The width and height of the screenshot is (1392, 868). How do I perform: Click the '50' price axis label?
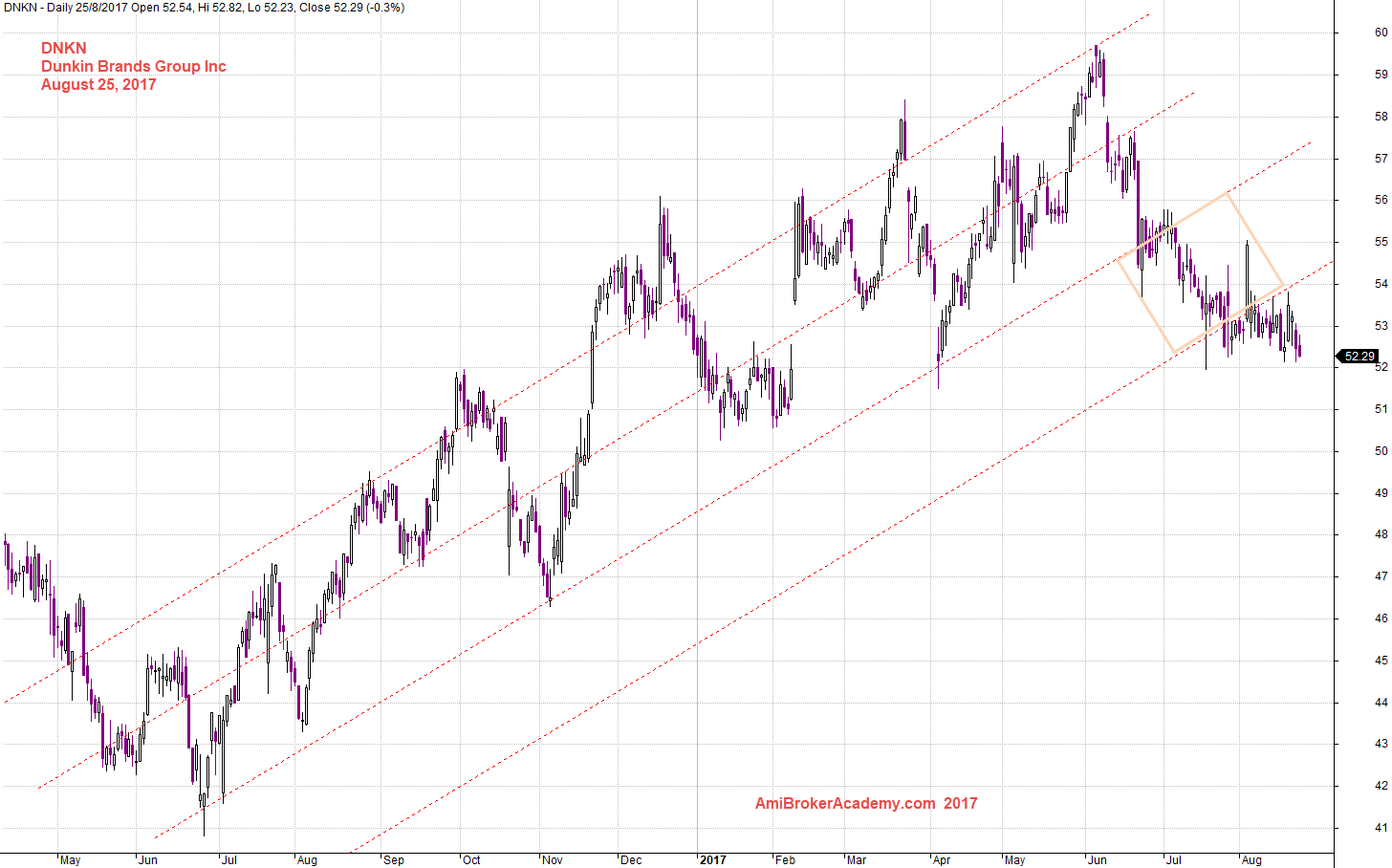pos(1381,451)
